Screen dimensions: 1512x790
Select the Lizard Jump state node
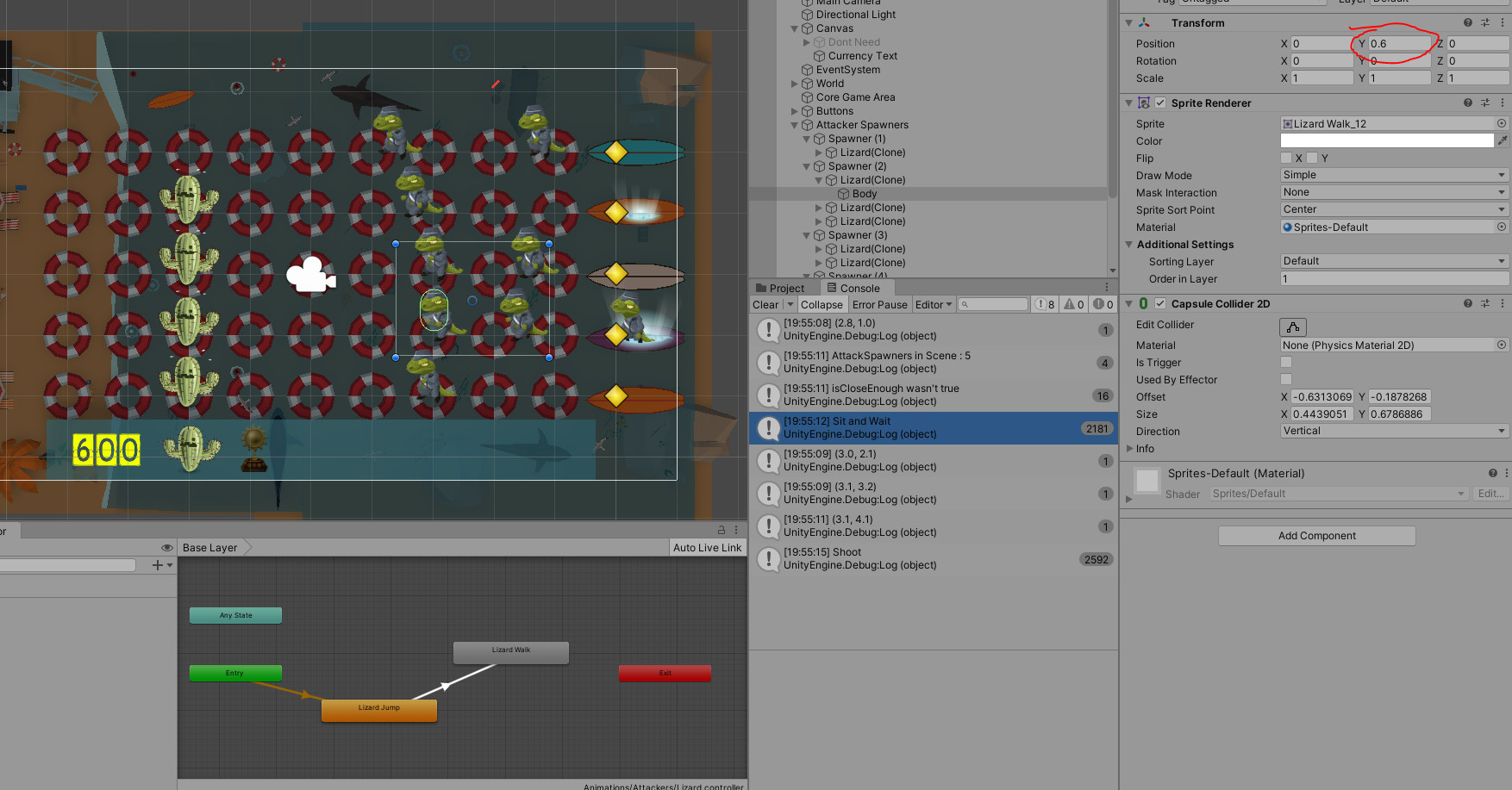pyautogui.click(x=379, y=709)
